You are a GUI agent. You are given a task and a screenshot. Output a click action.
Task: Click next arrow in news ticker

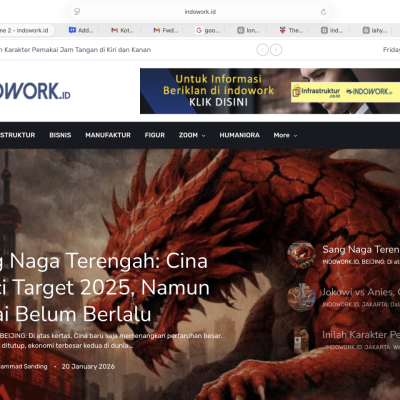[x=276, y=50]
